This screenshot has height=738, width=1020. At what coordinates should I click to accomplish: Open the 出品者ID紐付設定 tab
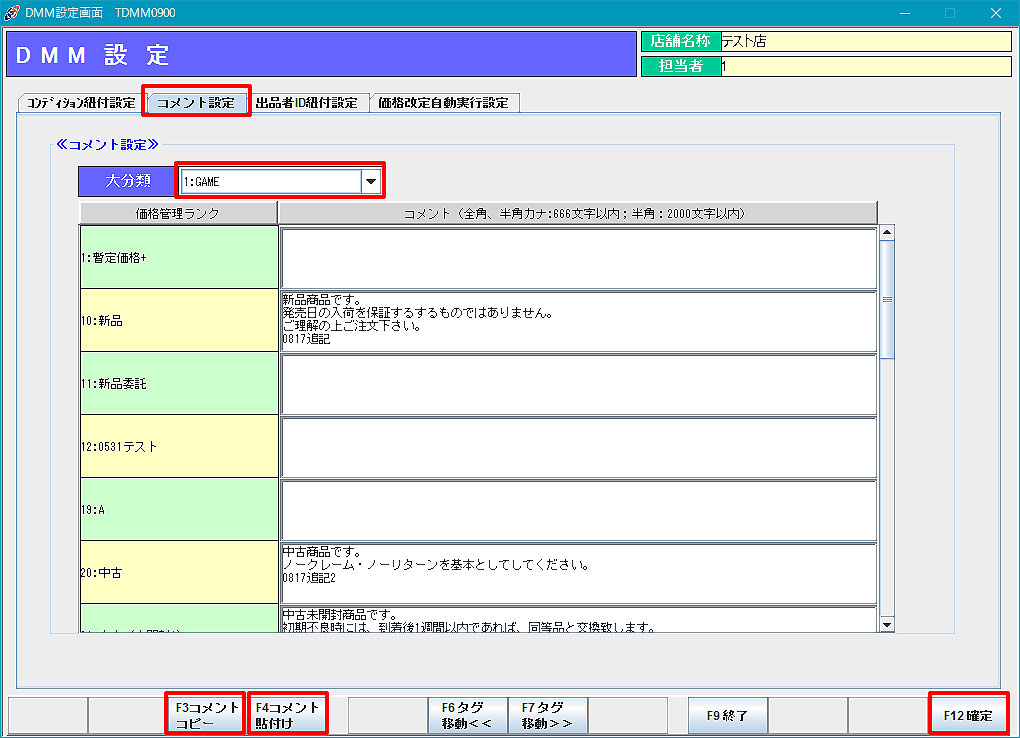(x=307, y=103)
